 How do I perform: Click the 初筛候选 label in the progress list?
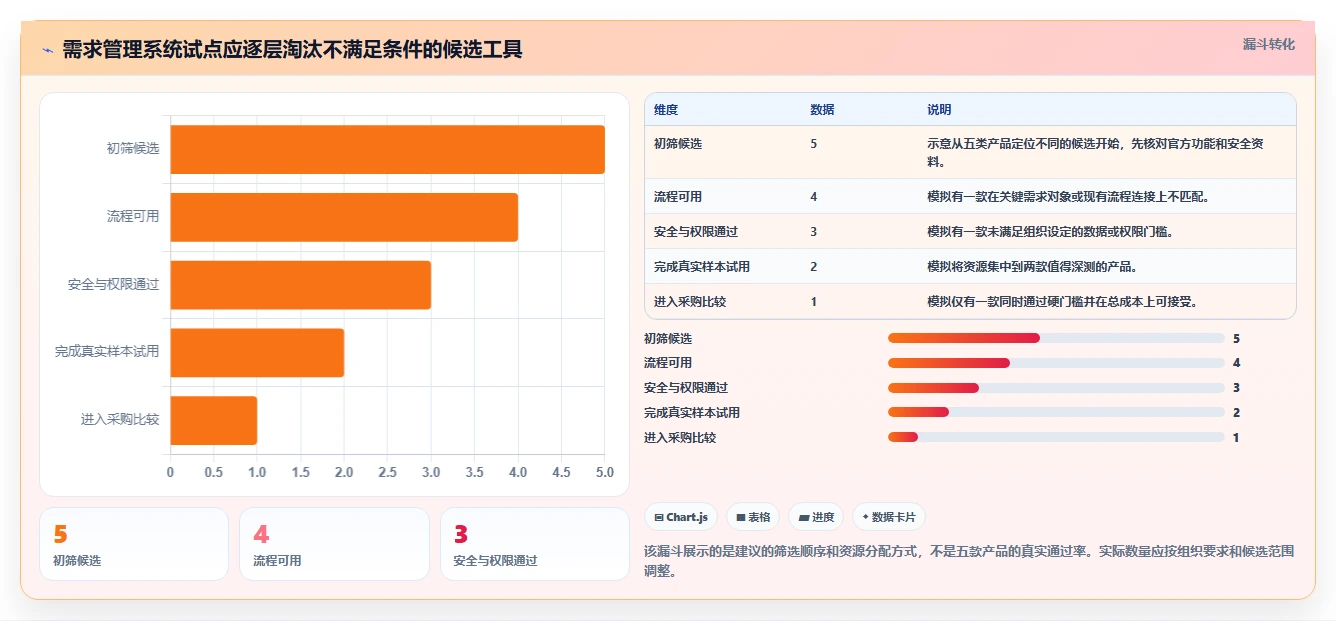(668, 339)
